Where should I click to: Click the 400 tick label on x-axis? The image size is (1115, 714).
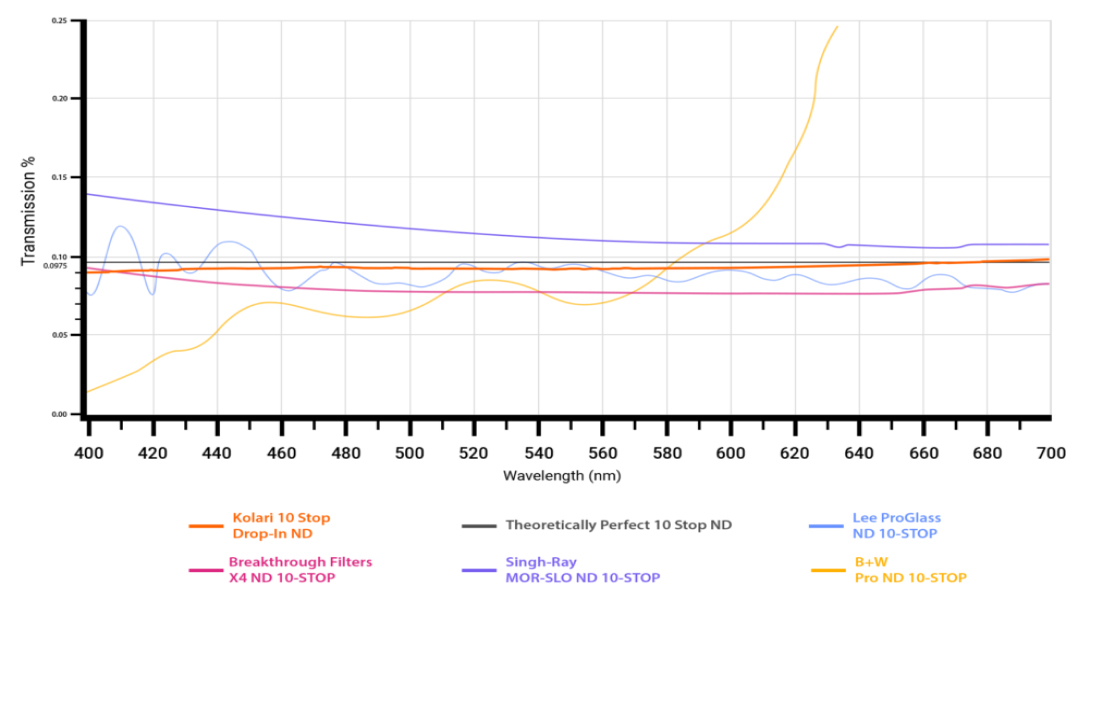pos(89,453)
